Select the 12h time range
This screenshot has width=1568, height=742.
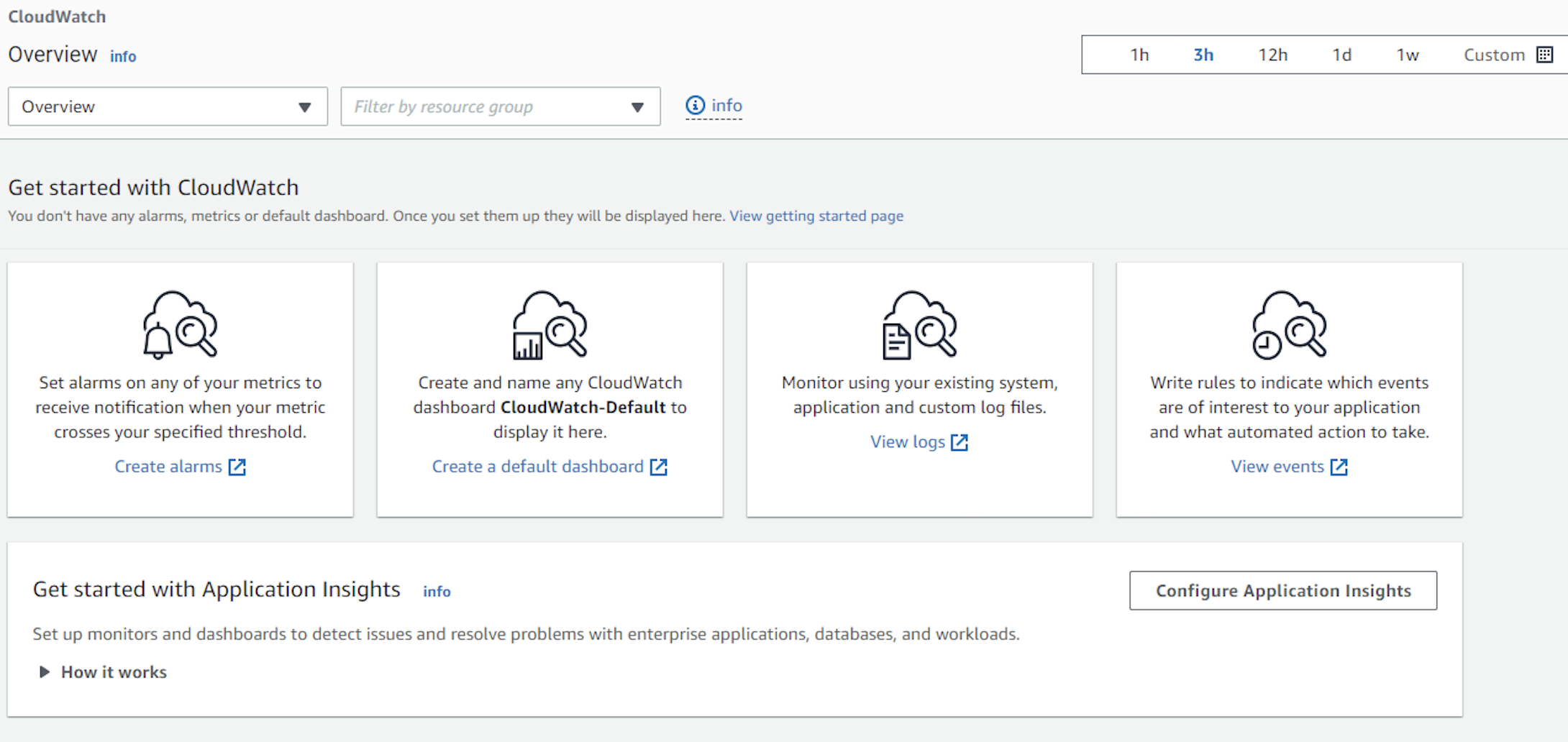pos(1272,55)
